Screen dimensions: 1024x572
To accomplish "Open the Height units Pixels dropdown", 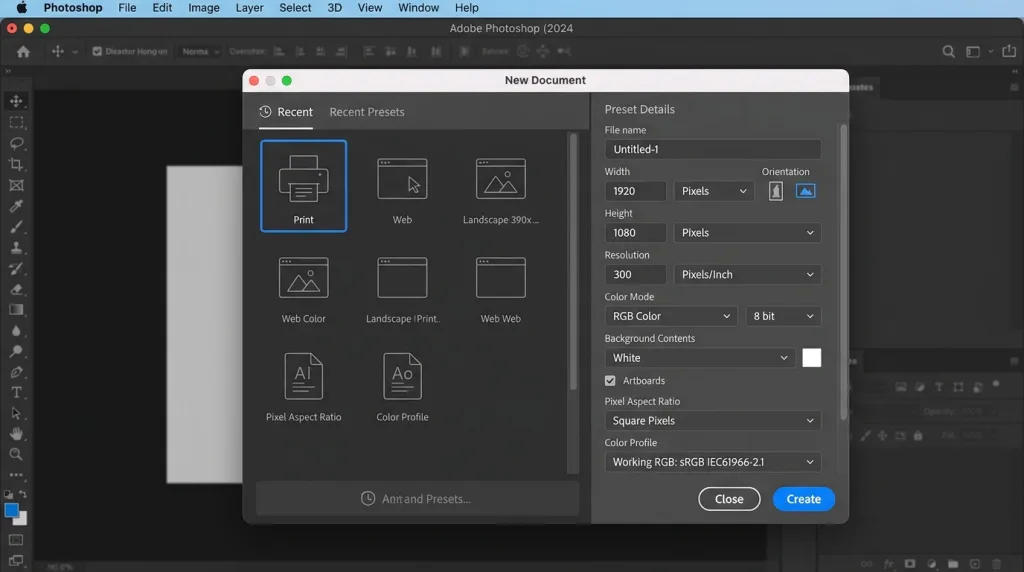I will point(747,233).
